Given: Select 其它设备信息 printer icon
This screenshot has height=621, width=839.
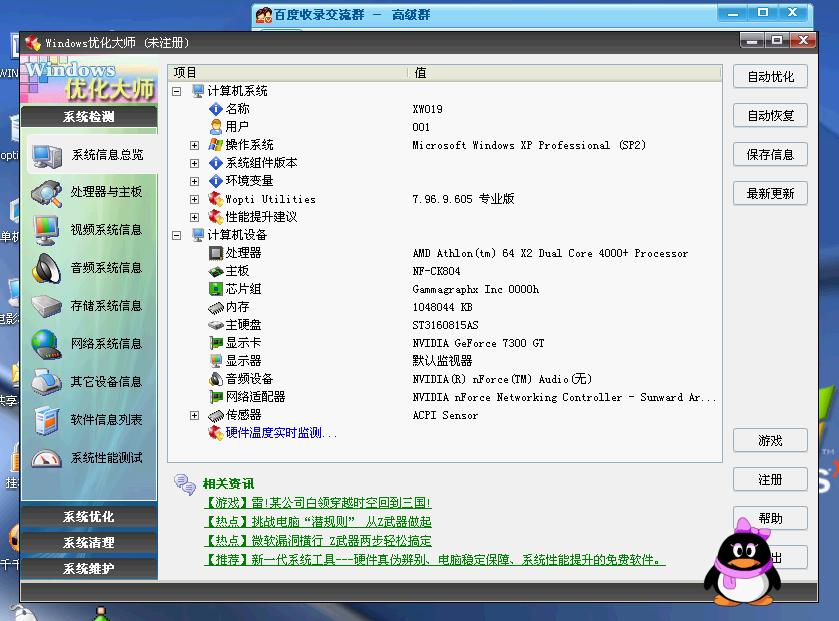Looking at the screenshot, I should 46,382.
